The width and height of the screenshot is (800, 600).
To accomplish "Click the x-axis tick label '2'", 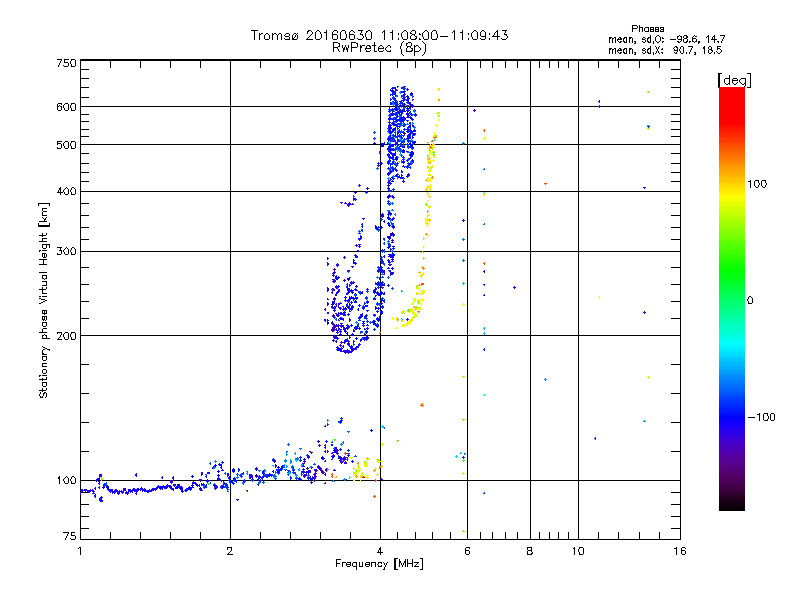I will pos(230,551).
